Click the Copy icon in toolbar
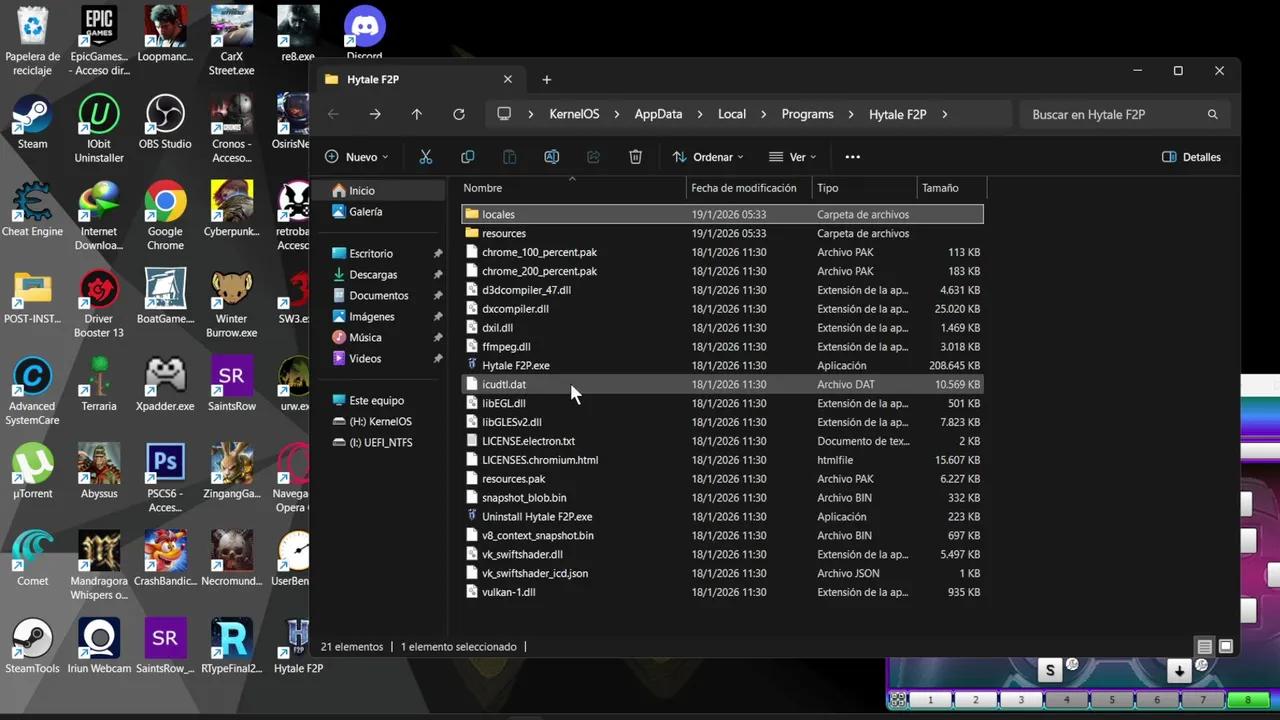Image resolution: width=1280 pixels, height=720 pixels. click(467, 157)
